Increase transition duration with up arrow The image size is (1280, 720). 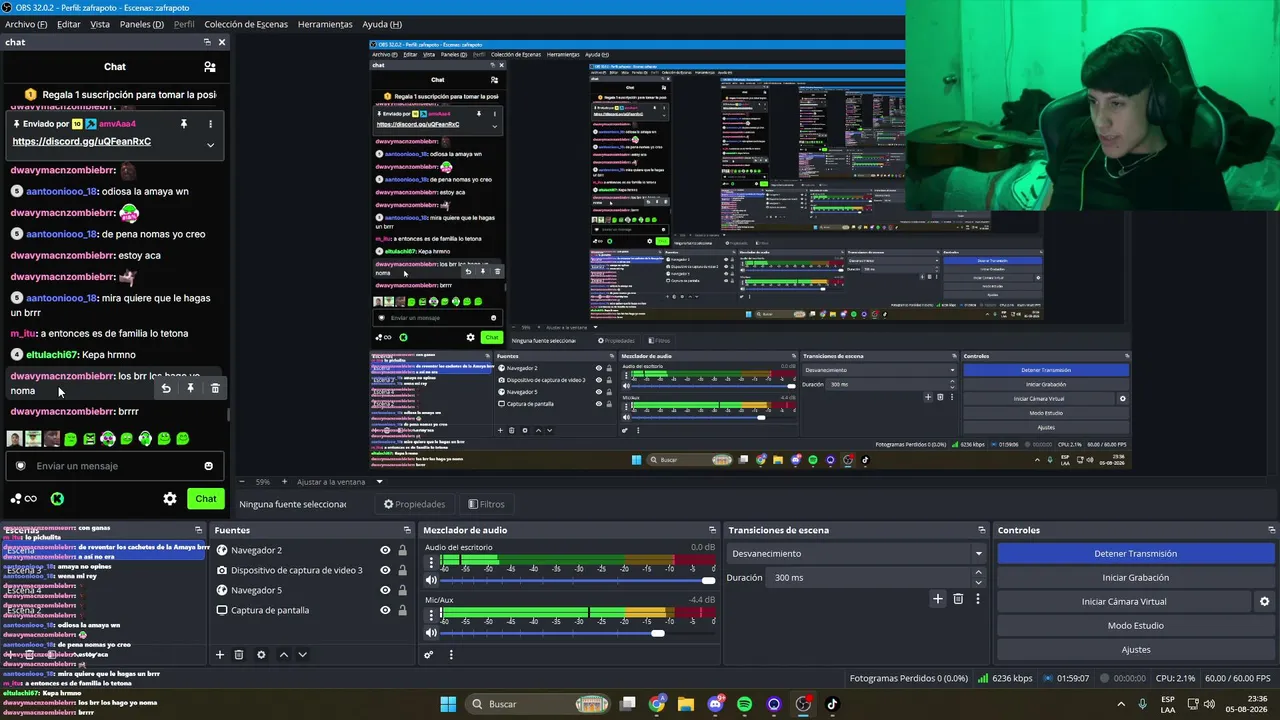click(978, 573)
